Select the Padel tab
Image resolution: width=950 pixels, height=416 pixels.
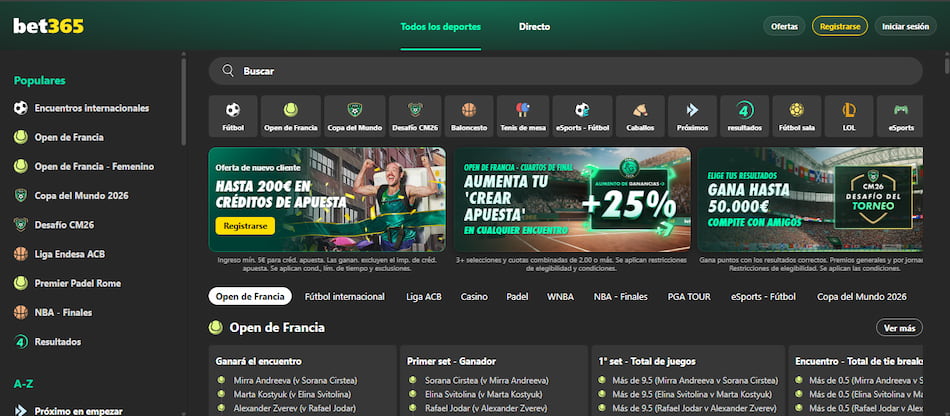[517, 296]
